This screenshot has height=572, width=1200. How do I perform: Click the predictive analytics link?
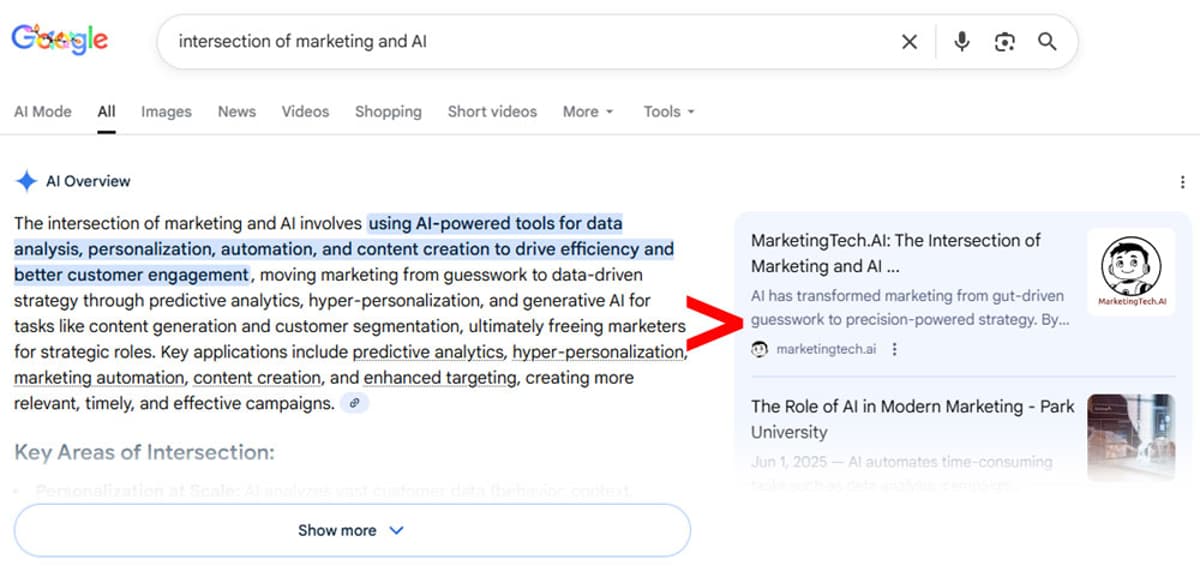(x=428, y=352)
